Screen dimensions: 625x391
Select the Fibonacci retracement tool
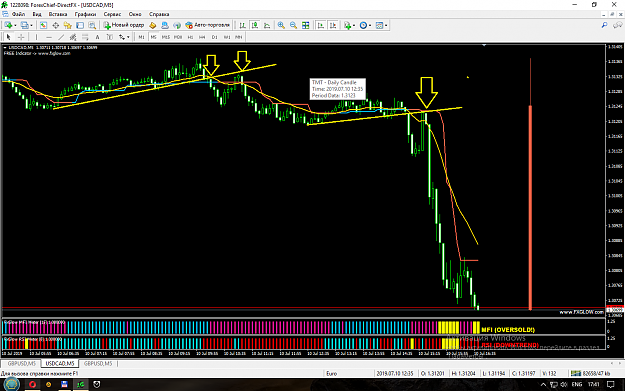pos(85,37)
